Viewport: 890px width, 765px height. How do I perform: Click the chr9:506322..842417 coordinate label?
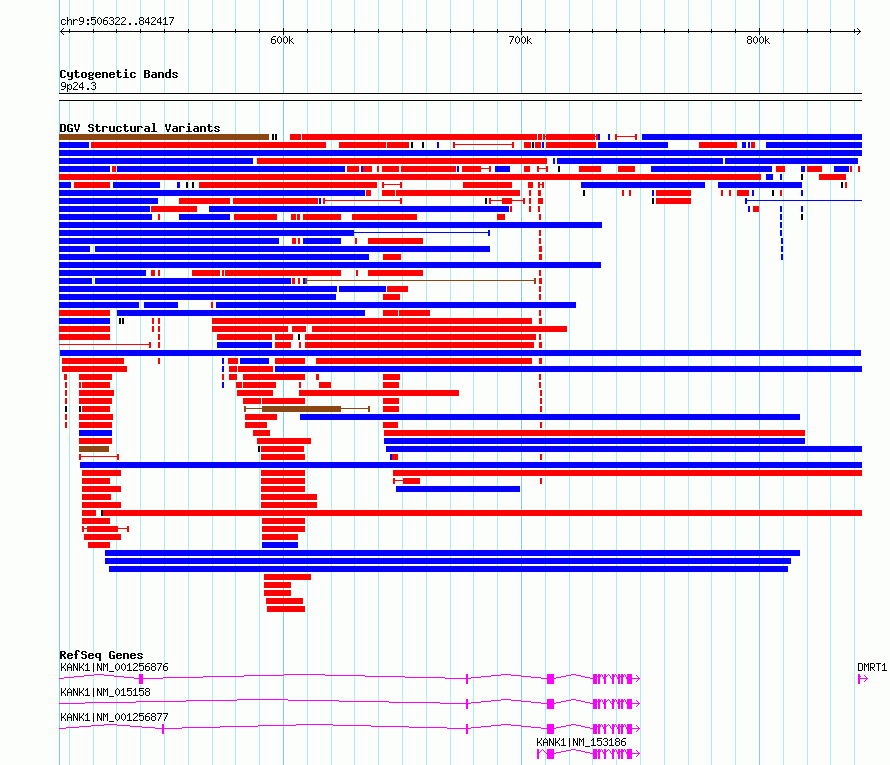[x=117, y=21]
